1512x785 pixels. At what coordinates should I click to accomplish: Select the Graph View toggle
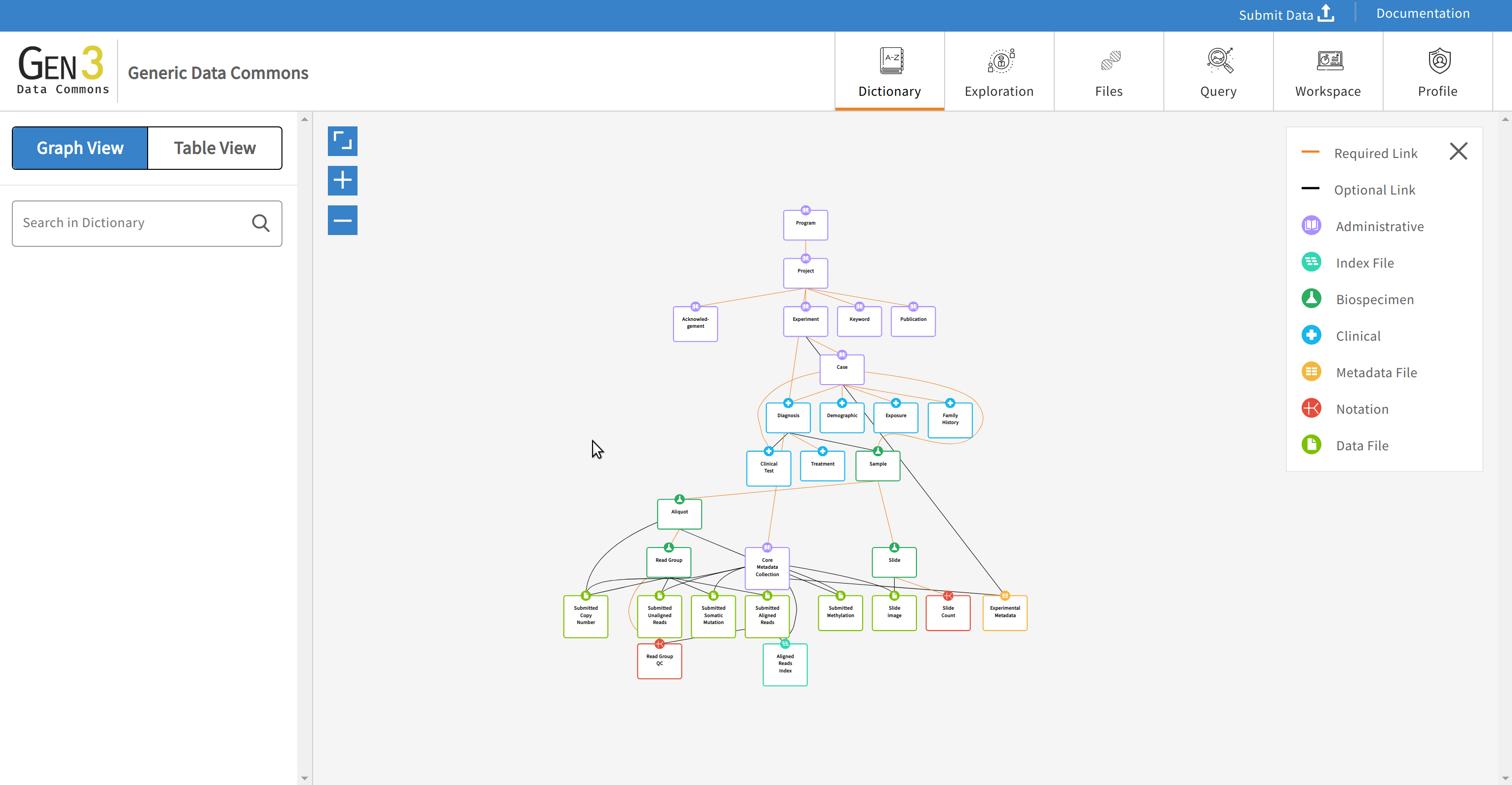coord(80,148)
